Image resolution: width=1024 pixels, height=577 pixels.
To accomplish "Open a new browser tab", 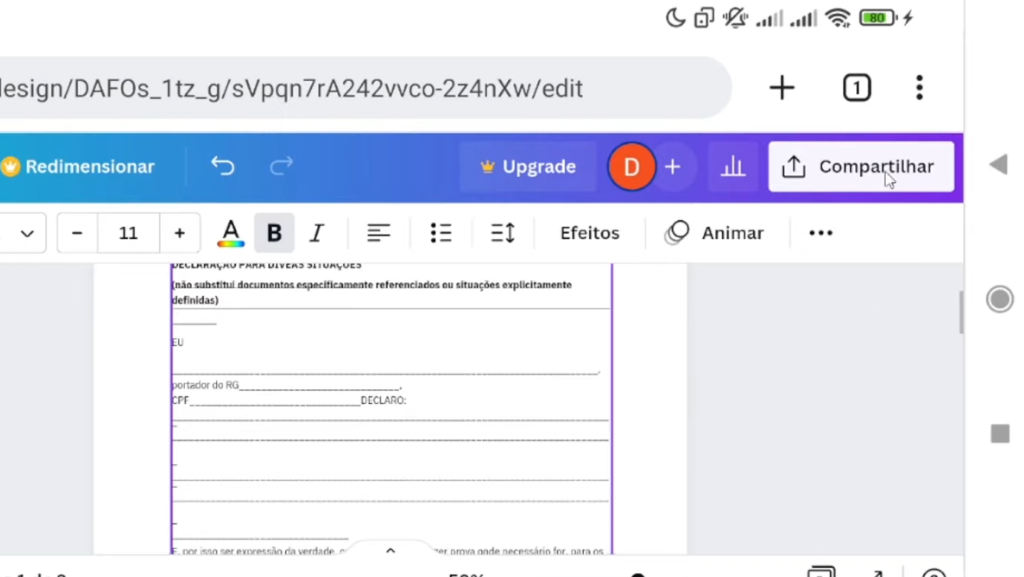I will coord(782,88).
